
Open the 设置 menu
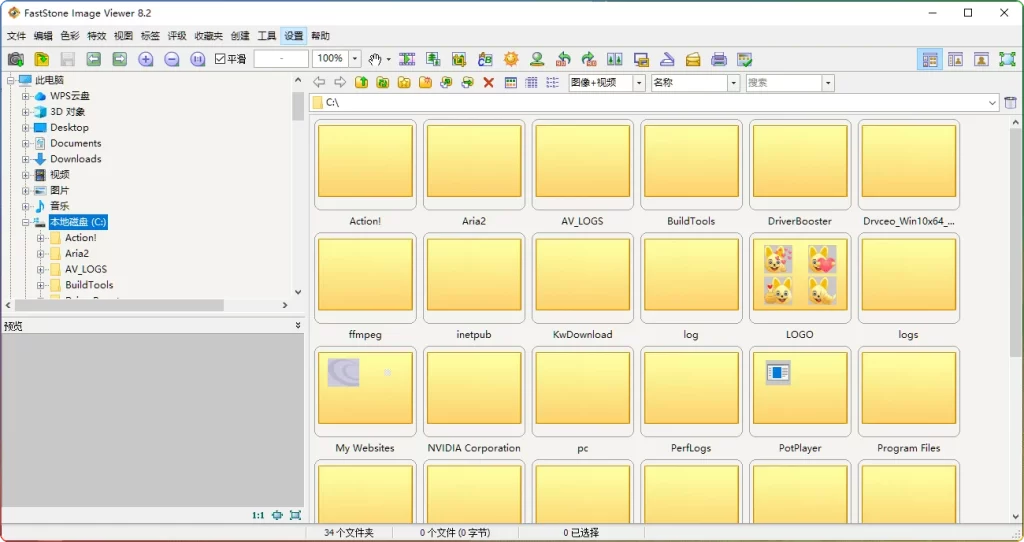point(293,36)
